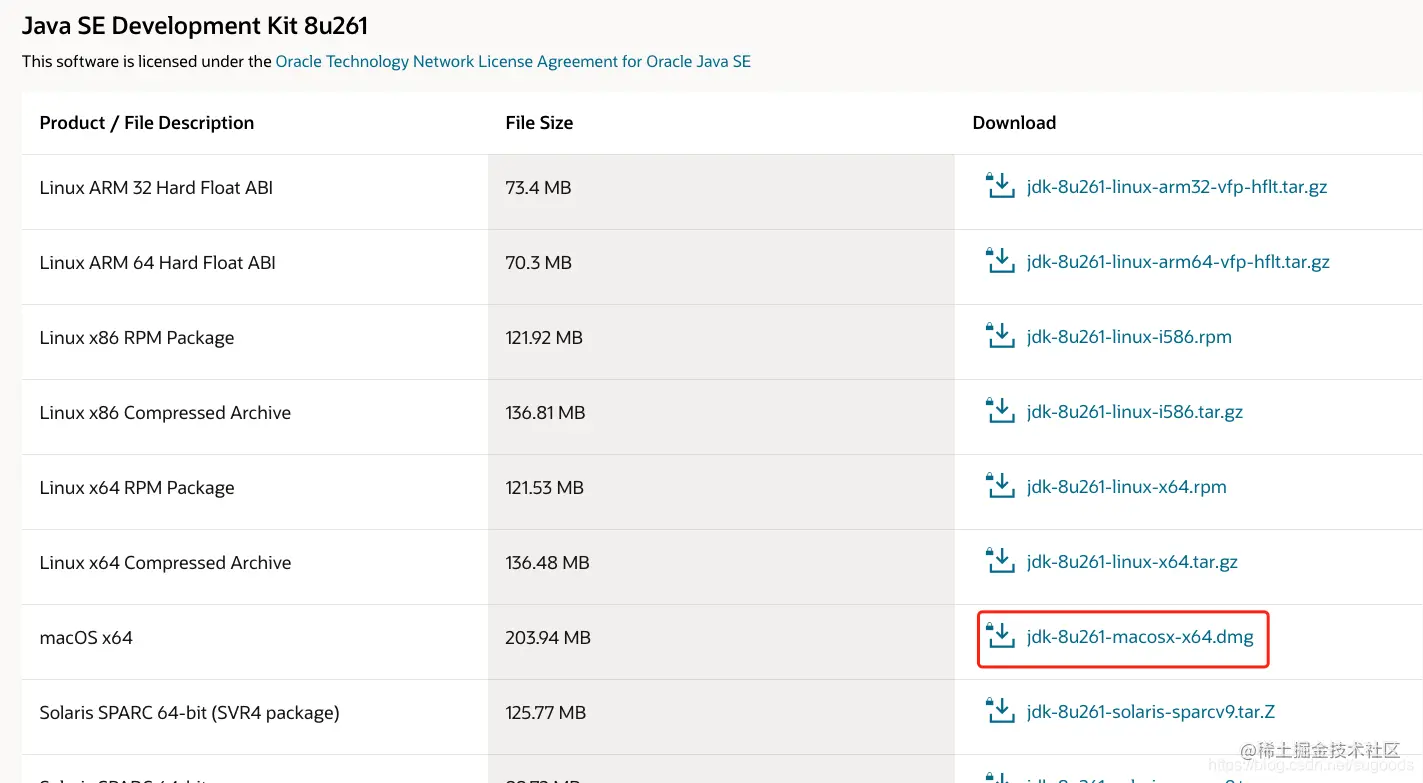
Task: Select the macOS x64 row label
Action: point(86,637)
